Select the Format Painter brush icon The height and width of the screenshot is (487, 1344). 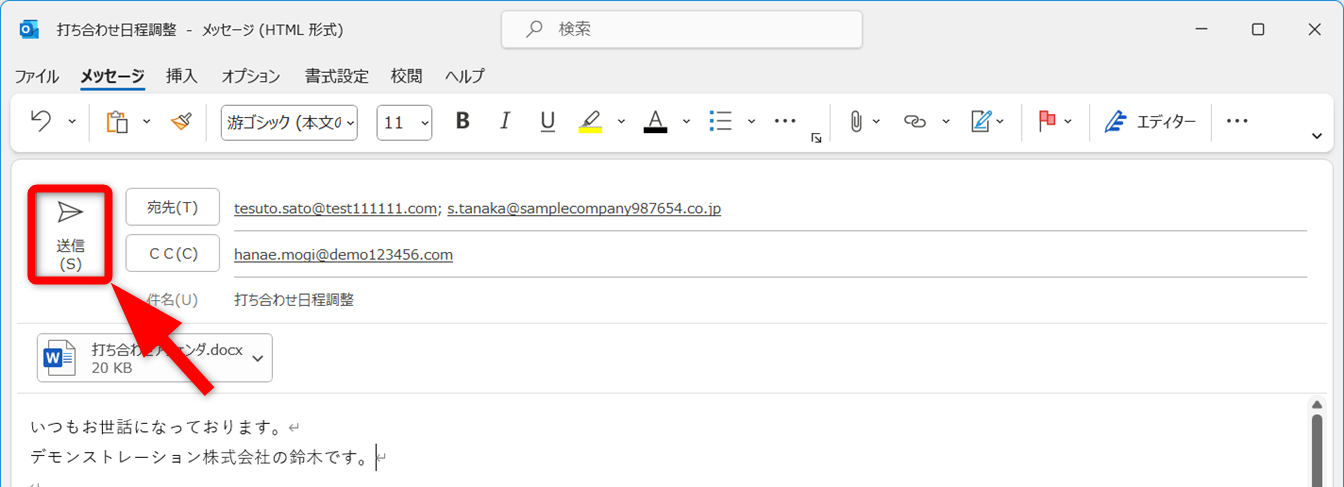pos(181,121)
